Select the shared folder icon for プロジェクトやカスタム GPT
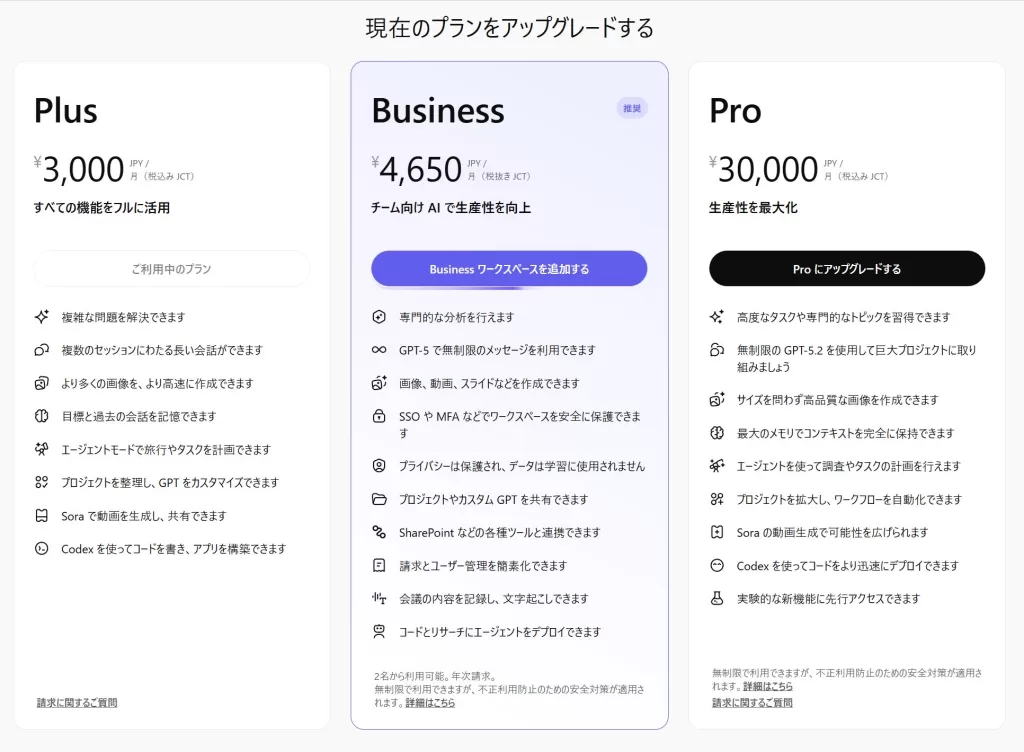The image size is (1024, 752). [380, 499]
